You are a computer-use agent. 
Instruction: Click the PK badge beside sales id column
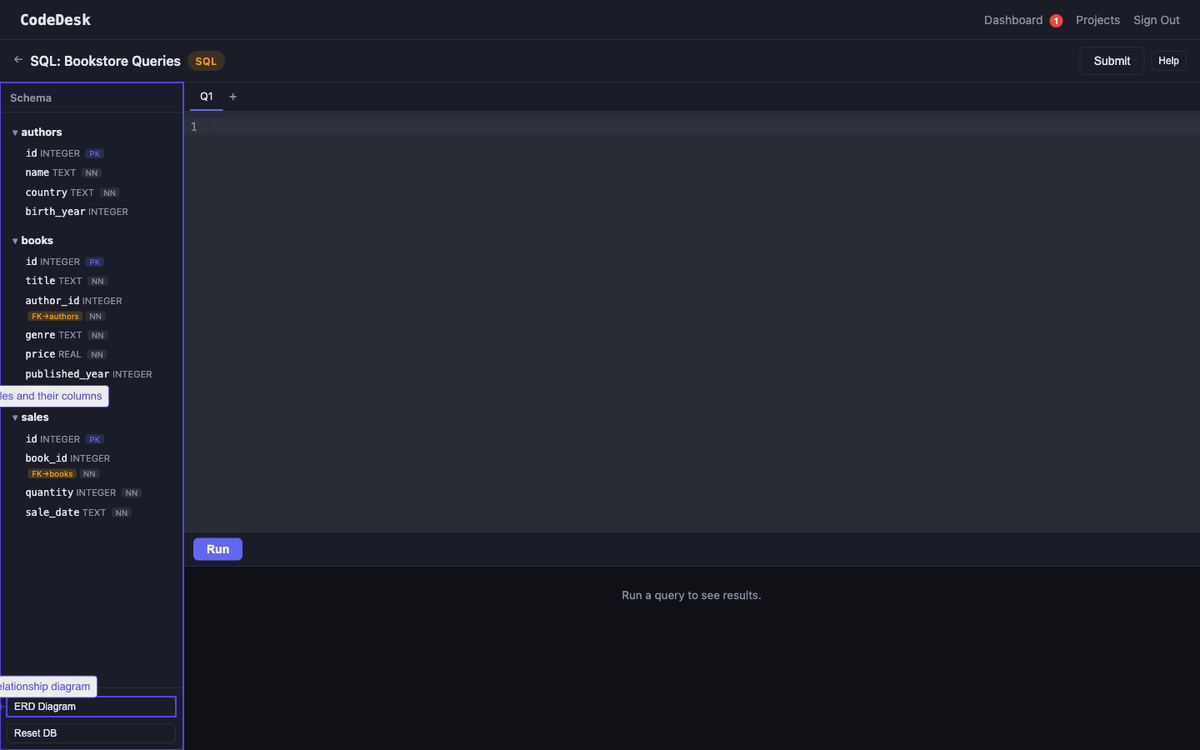coord(94,439)
